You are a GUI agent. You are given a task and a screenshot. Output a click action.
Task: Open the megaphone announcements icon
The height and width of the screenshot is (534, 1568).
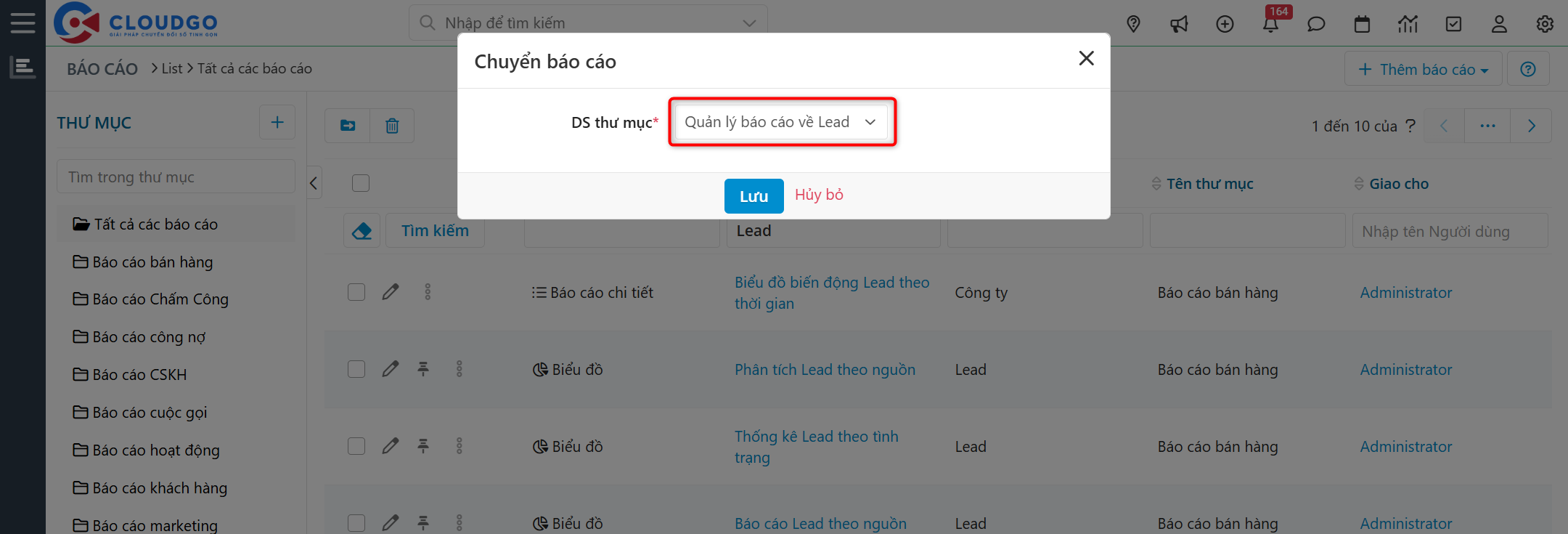(x=1179, y=25)
